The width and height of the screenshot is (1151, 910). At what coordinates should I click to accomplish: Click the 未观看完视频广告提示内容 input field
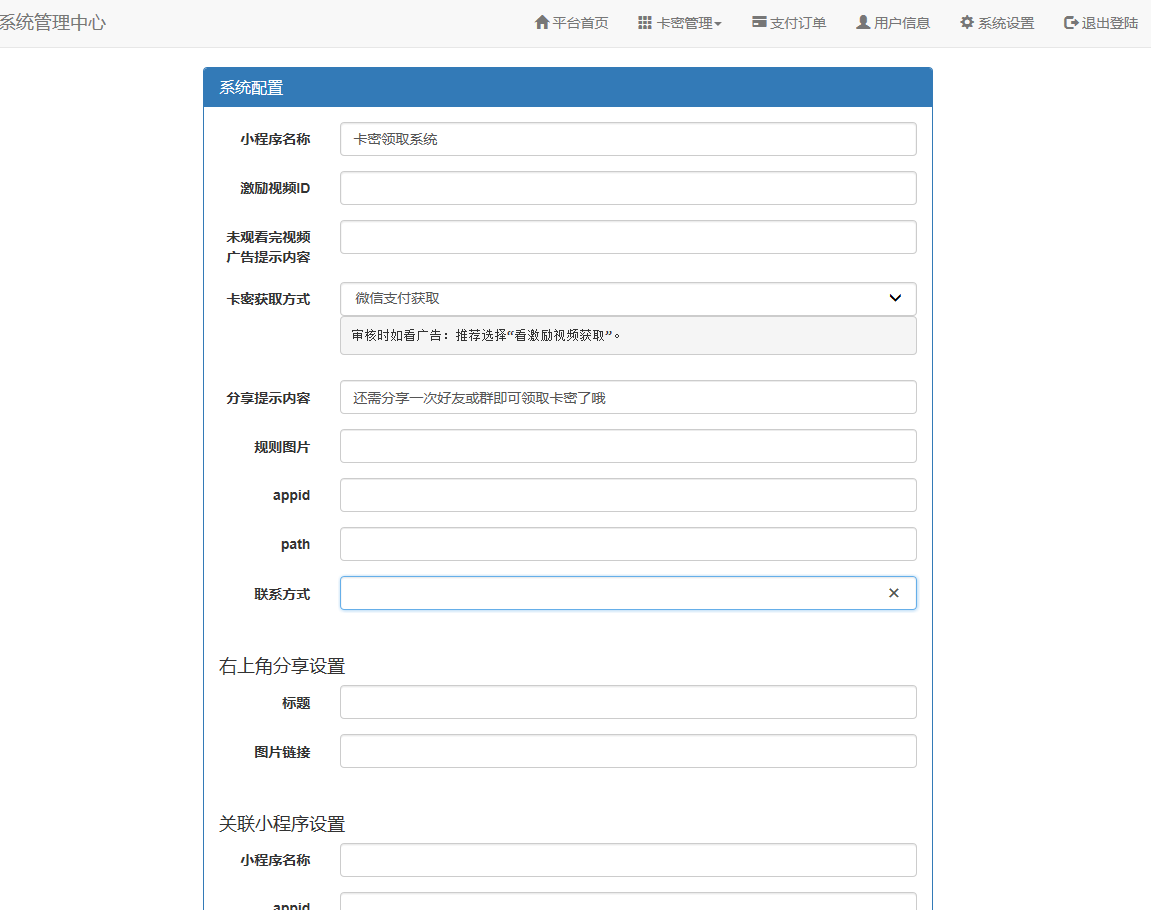(x=628, y=237)
